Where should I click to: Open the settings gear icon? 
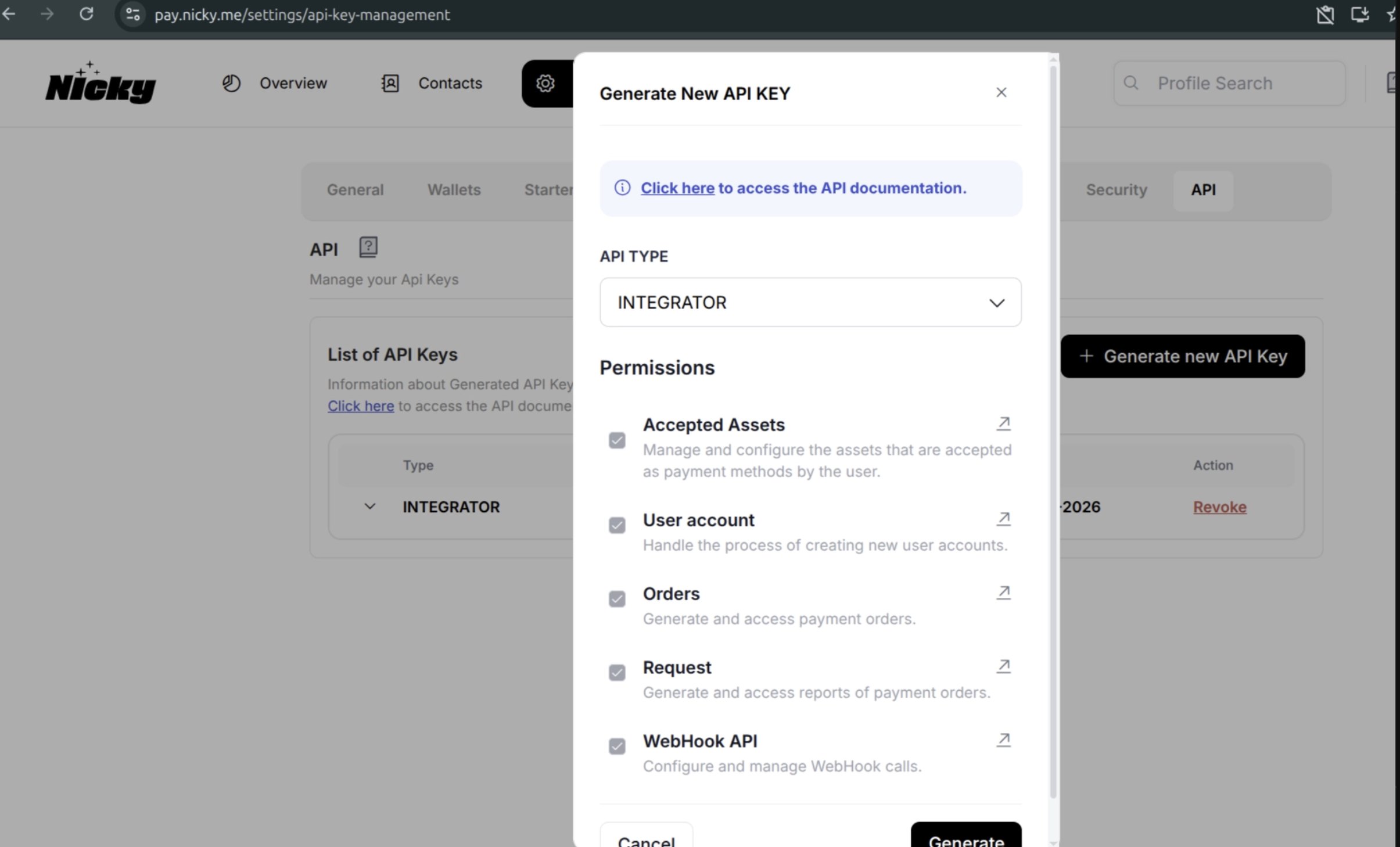pos(545,84)
